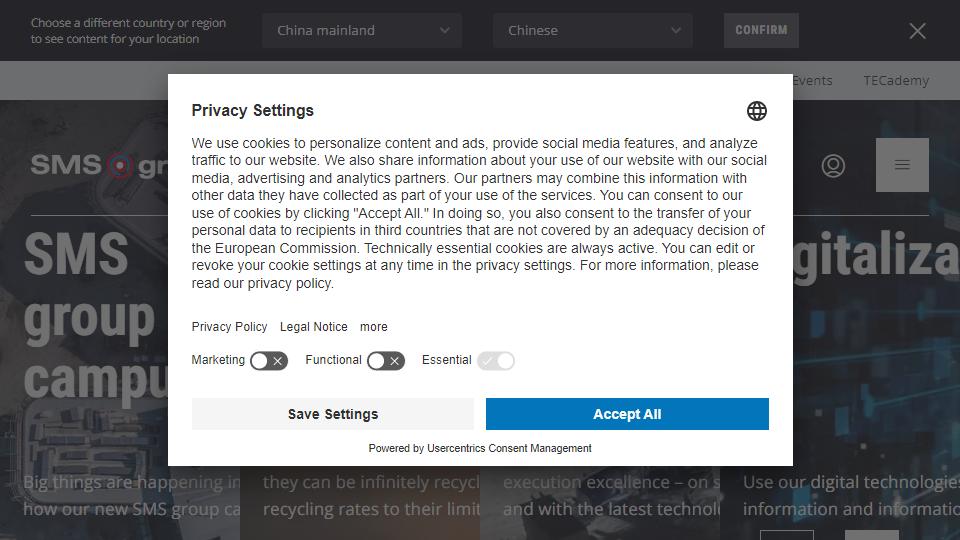Toggle the Functional cookies switch

pyautogui.click(x=386, y=361)
